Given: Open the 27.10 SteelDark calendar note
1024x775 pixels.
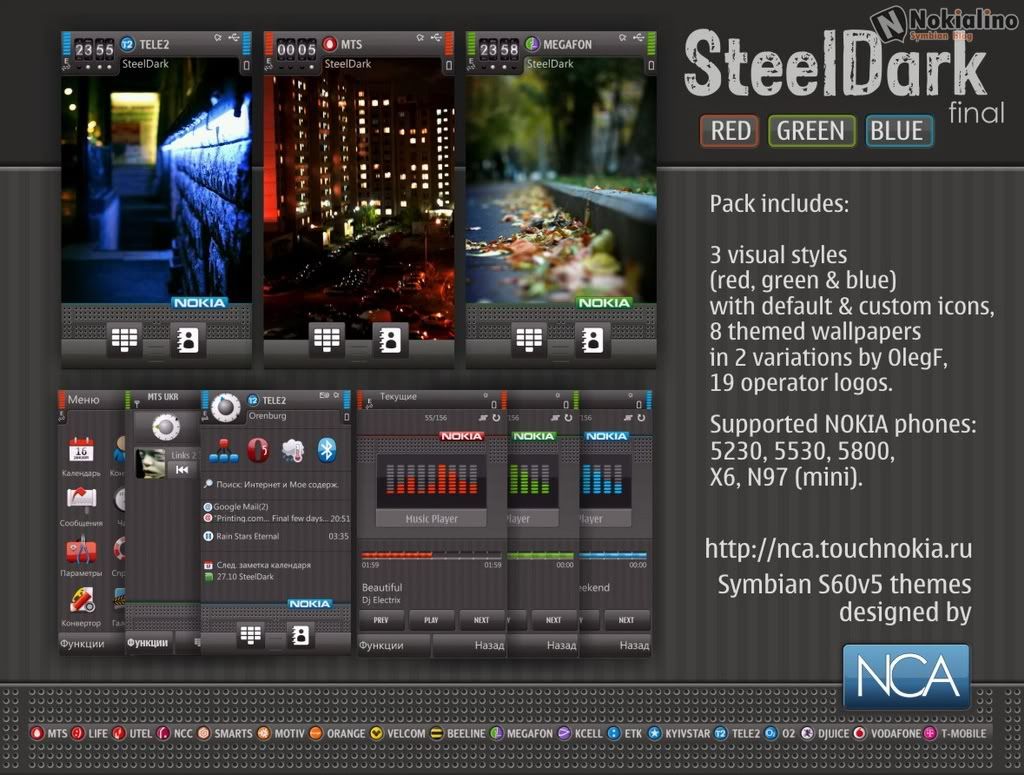Looking at the screenshot, I should click(276, 577).
